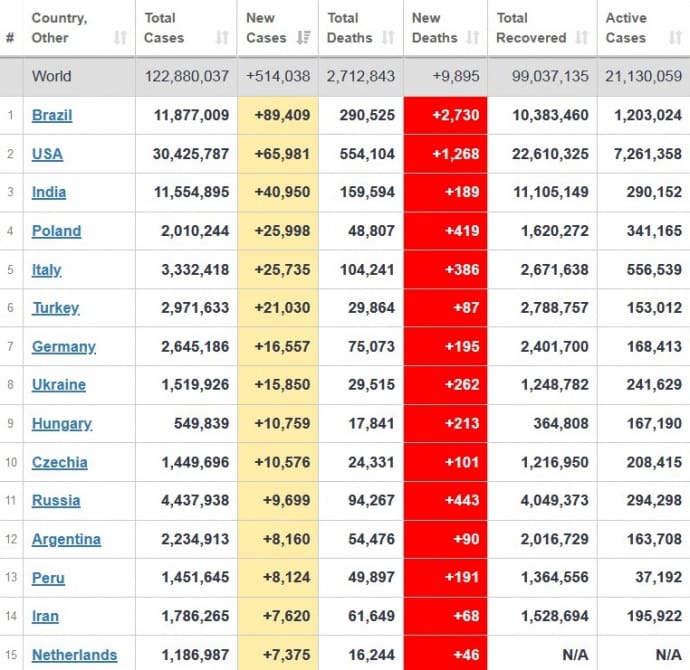This screenshot has height=670, width=690.
Task: Select the Turkey link
Action: tap(55, 308)
